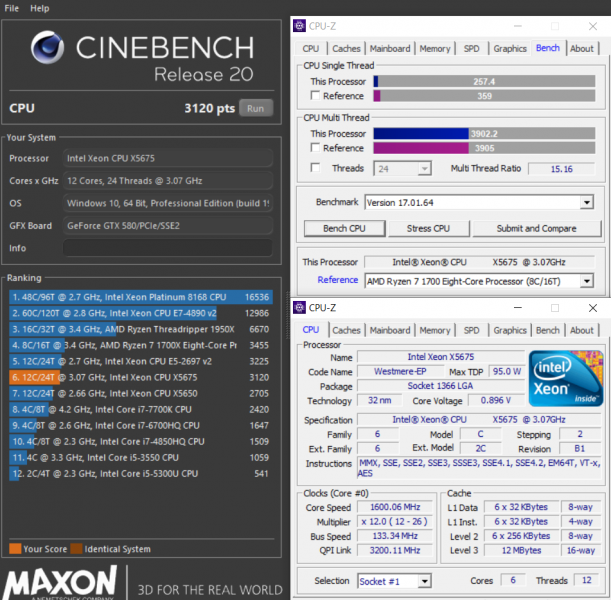Click the orange Your Score legend square

coord(15,549)
